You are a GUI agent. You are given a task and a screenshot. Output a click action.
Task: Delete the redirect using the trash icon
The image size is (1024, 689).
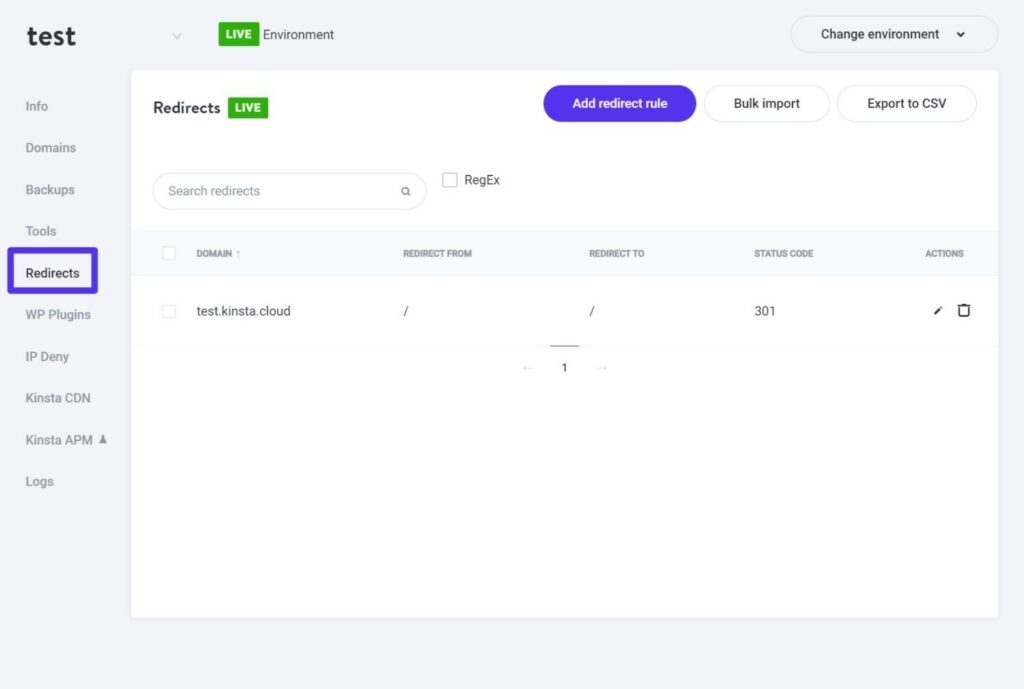pyautogui.click(x=964, y=310)
